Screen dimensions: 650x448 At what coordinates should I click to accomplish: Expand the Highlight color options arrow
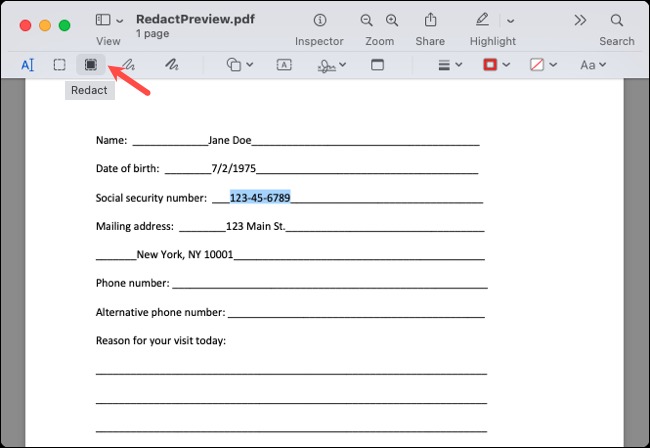click(511, 21)
